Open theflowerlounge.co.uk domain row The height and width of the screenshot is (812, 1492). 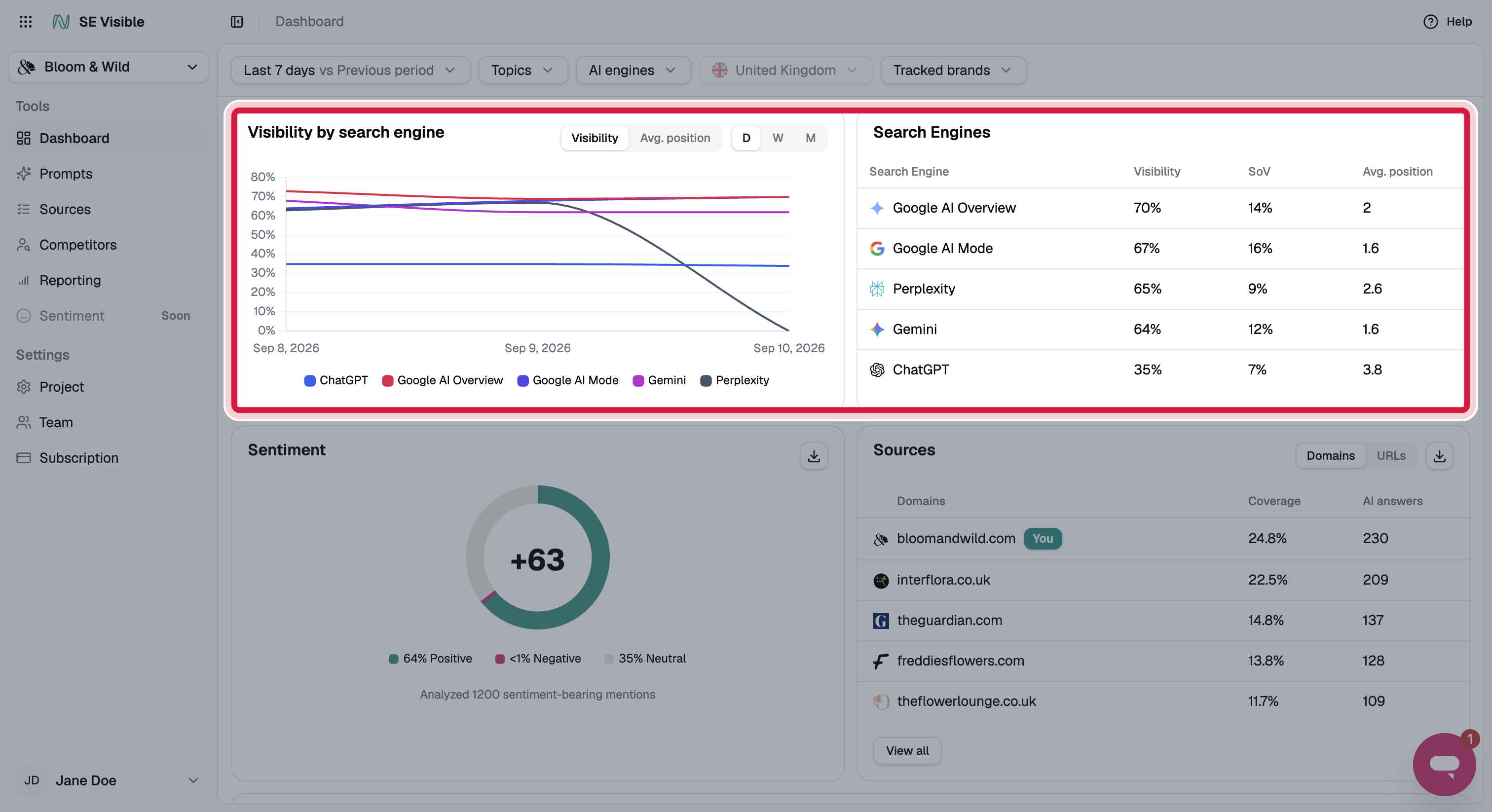1163,701
